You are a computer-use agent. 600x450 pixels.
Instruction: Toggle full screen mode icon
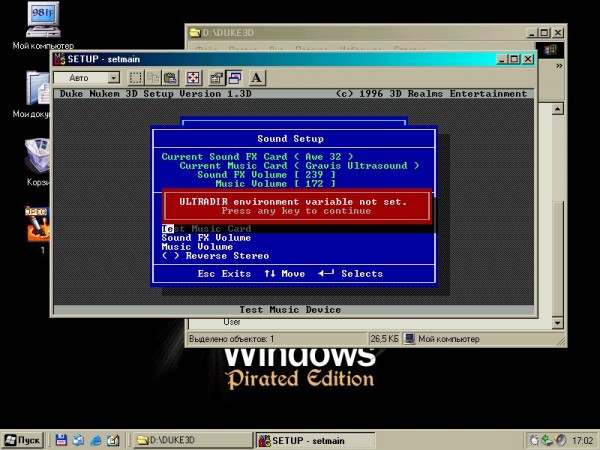193,78
